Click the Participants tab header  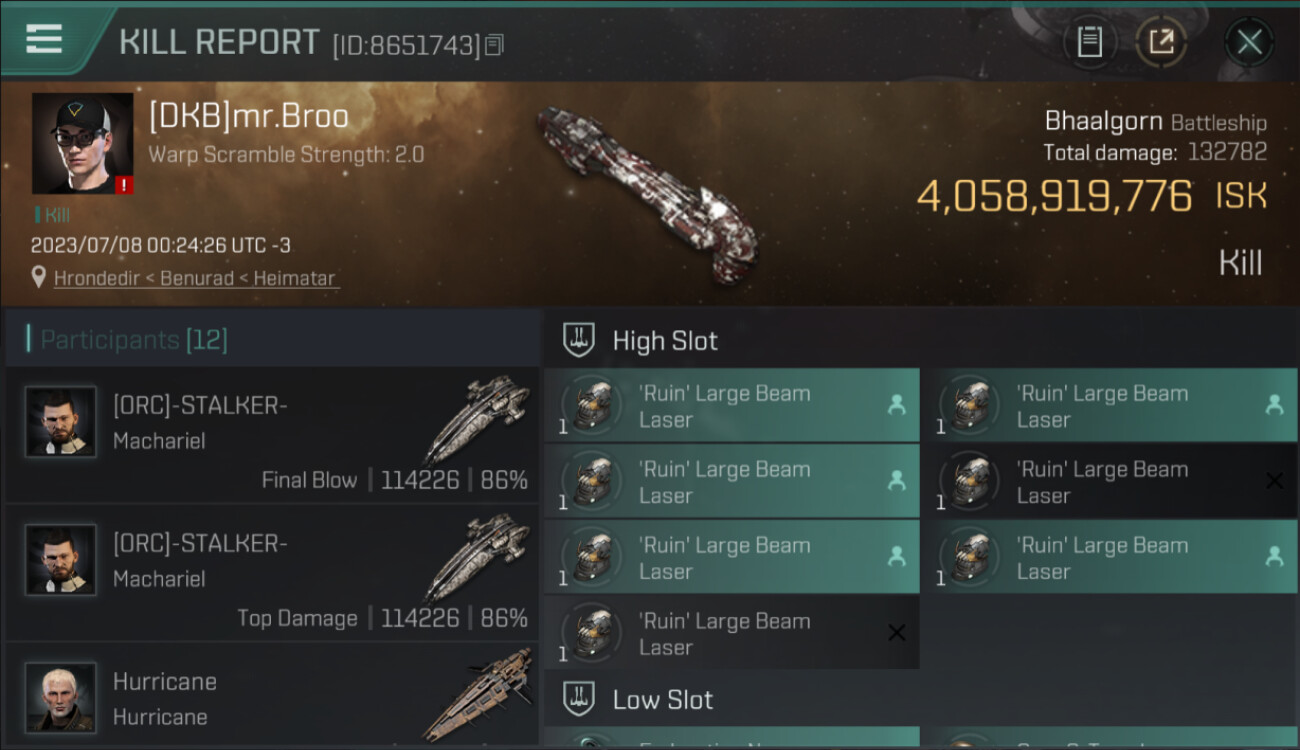tap(133, 340)
